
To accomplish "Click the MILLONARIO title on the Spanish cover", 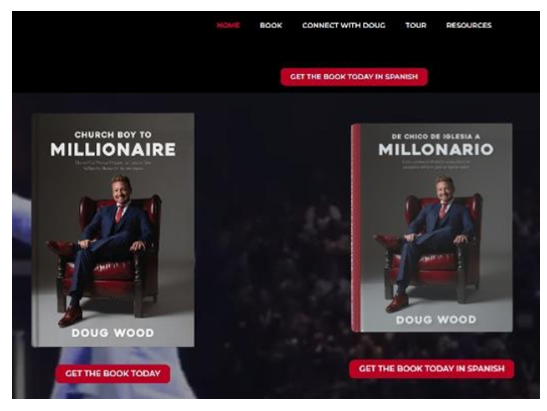I will click(x=436, y=150).
